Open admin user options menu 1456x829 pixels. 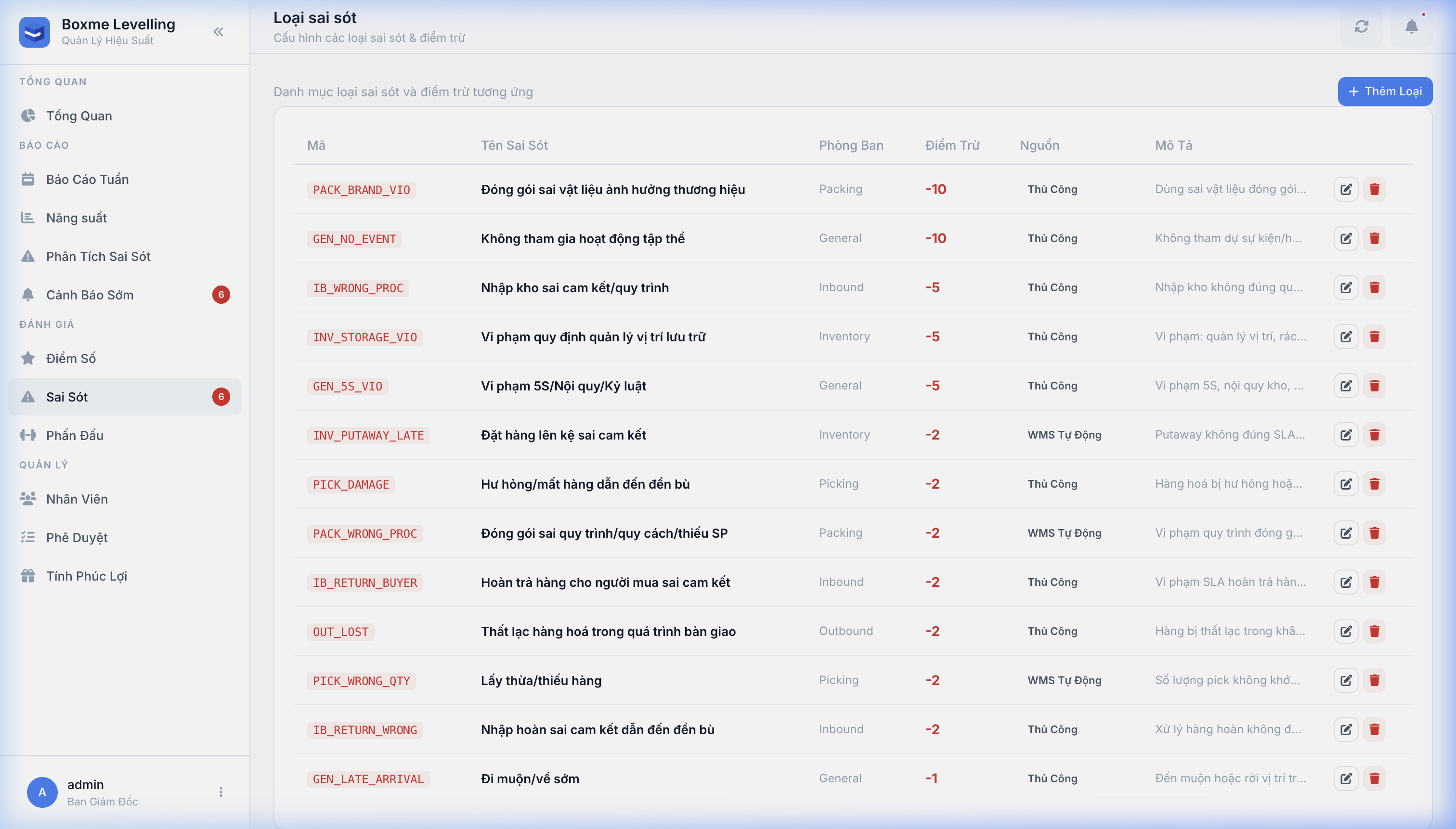point(221,792)
